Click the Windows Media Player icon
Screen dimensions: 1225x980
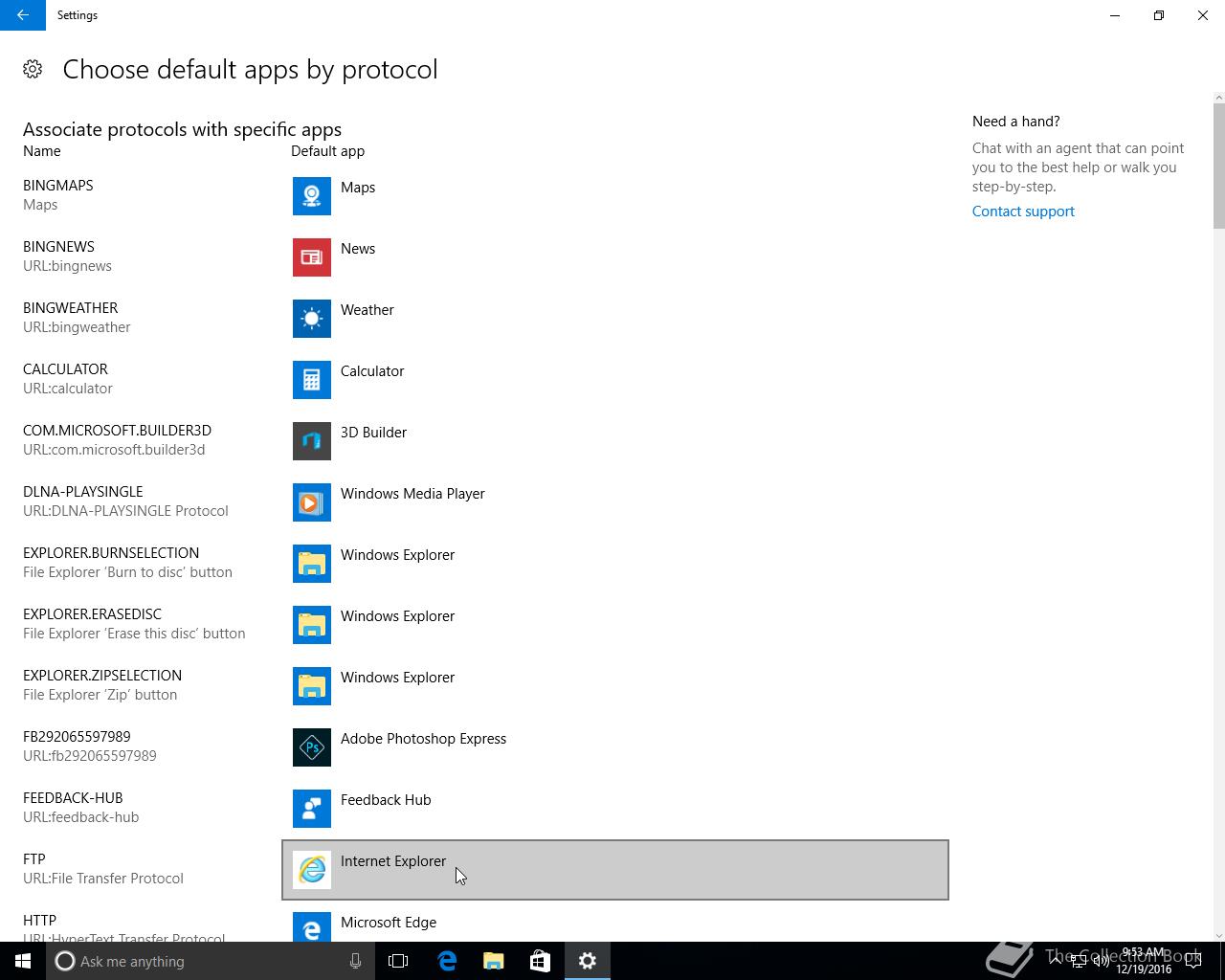pyautogui.click(x=312, y=502)
